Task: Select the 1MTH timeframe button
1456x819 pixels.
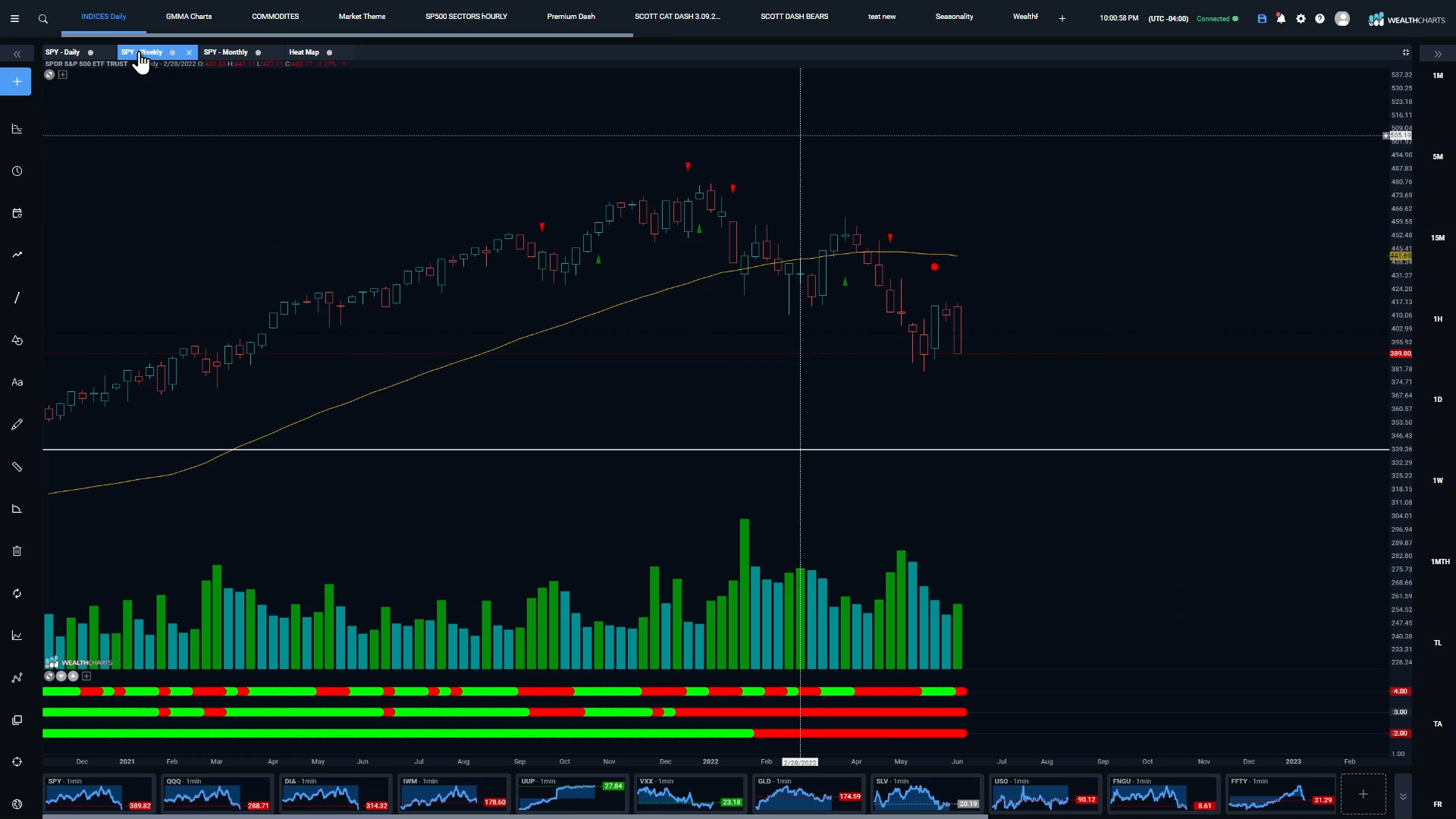Action: coord(1440,561)
